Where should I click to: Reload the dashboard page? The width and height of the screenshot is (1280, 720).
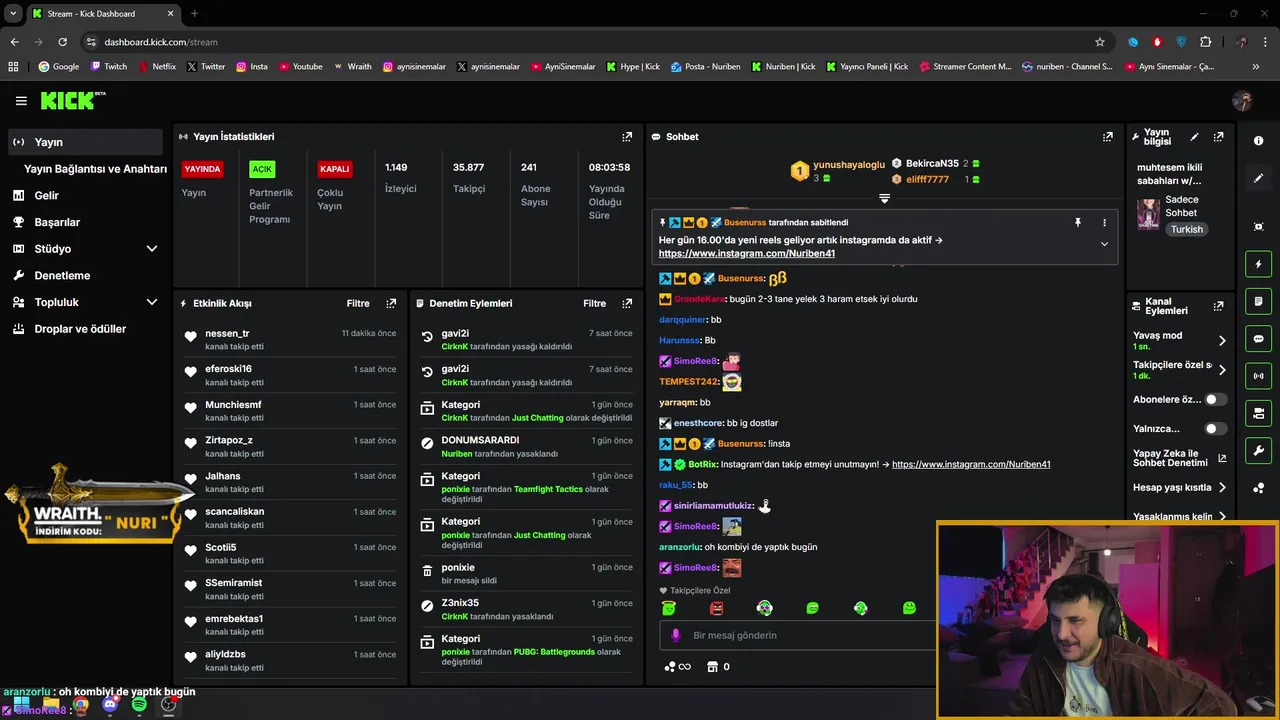[62, 42]
